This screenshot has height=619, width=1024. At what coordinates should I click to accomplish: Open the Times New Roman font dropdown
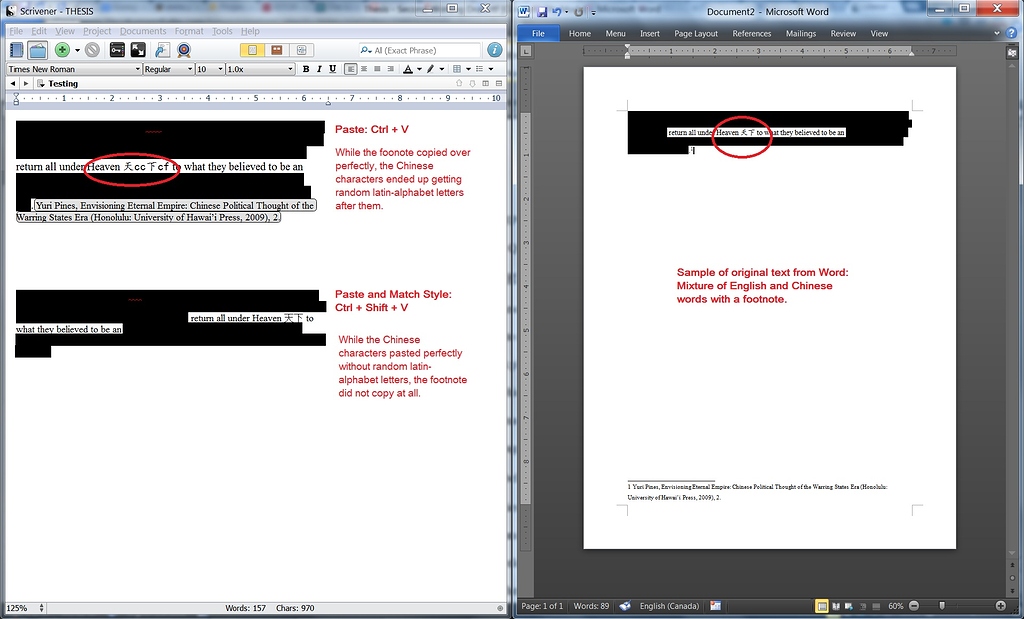click(75, 69)
